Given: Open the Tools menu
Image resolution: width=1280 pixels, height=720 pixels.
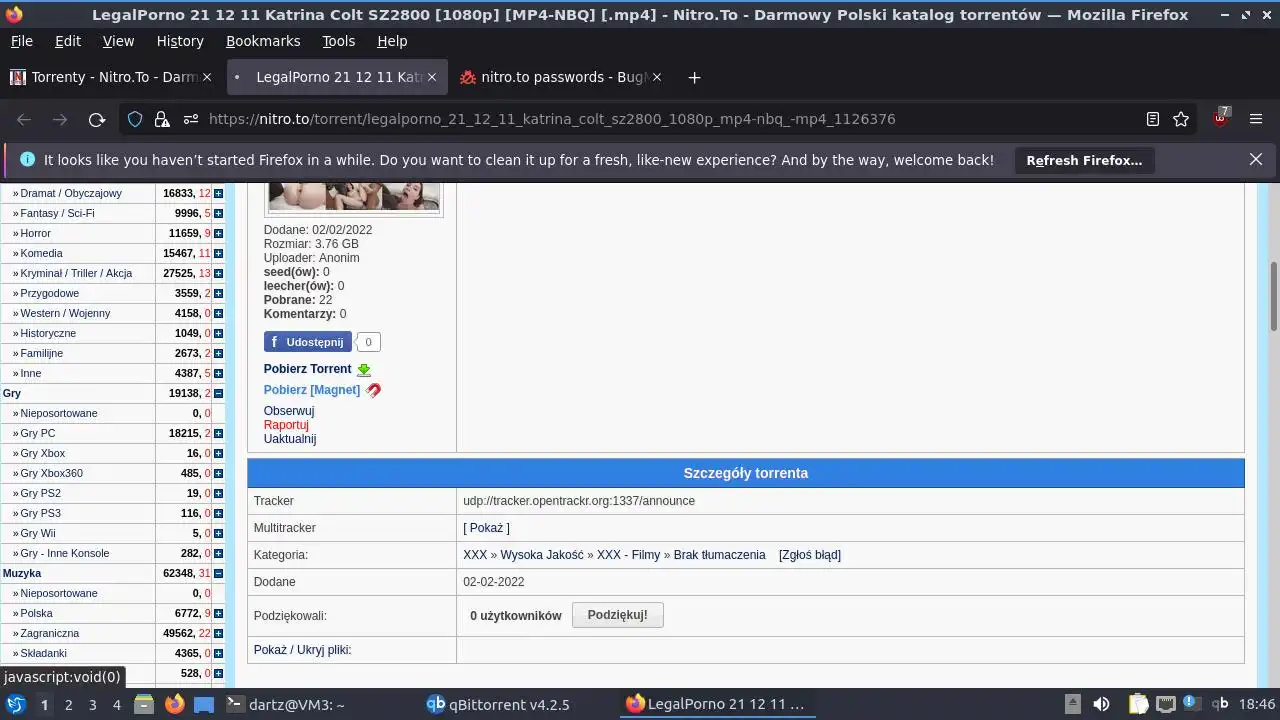Looking at the screenshot, I should [x=338, y=41].
